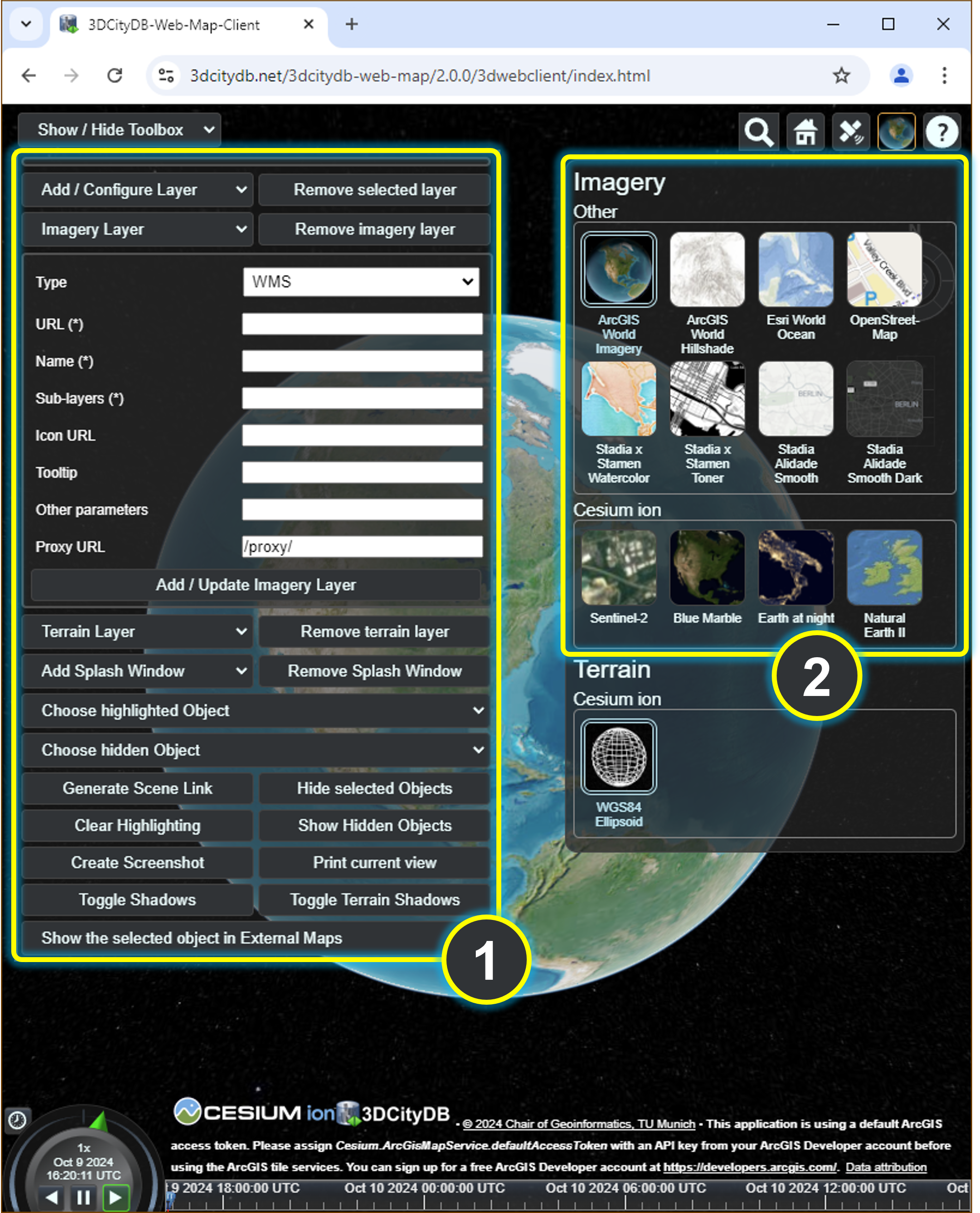Click Generate Scene Link button
Image resolution: width=980 pixels, height=1213 pixels.
coord(137,789)
